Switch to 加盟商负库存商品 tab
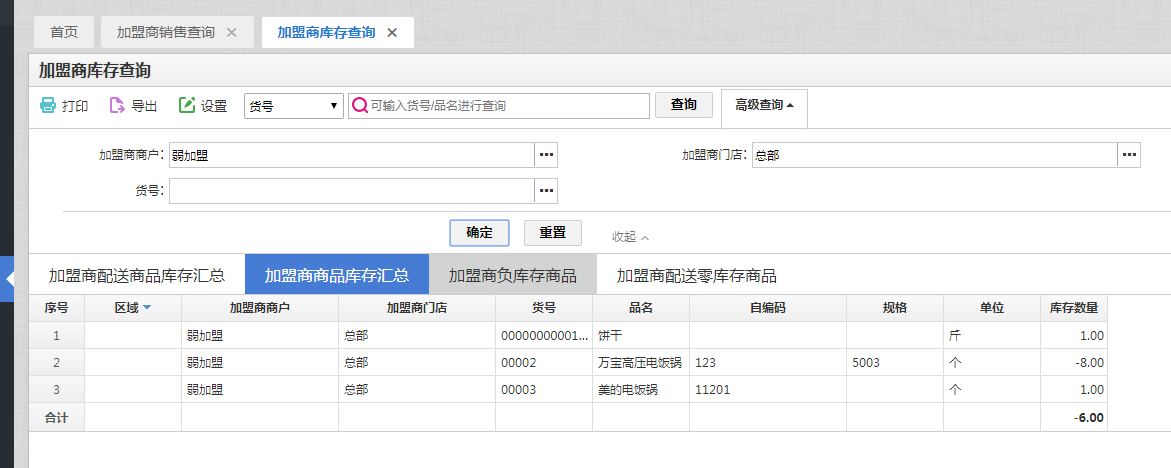The height and width of the screenshot is (468, 1171). point(512,275)
